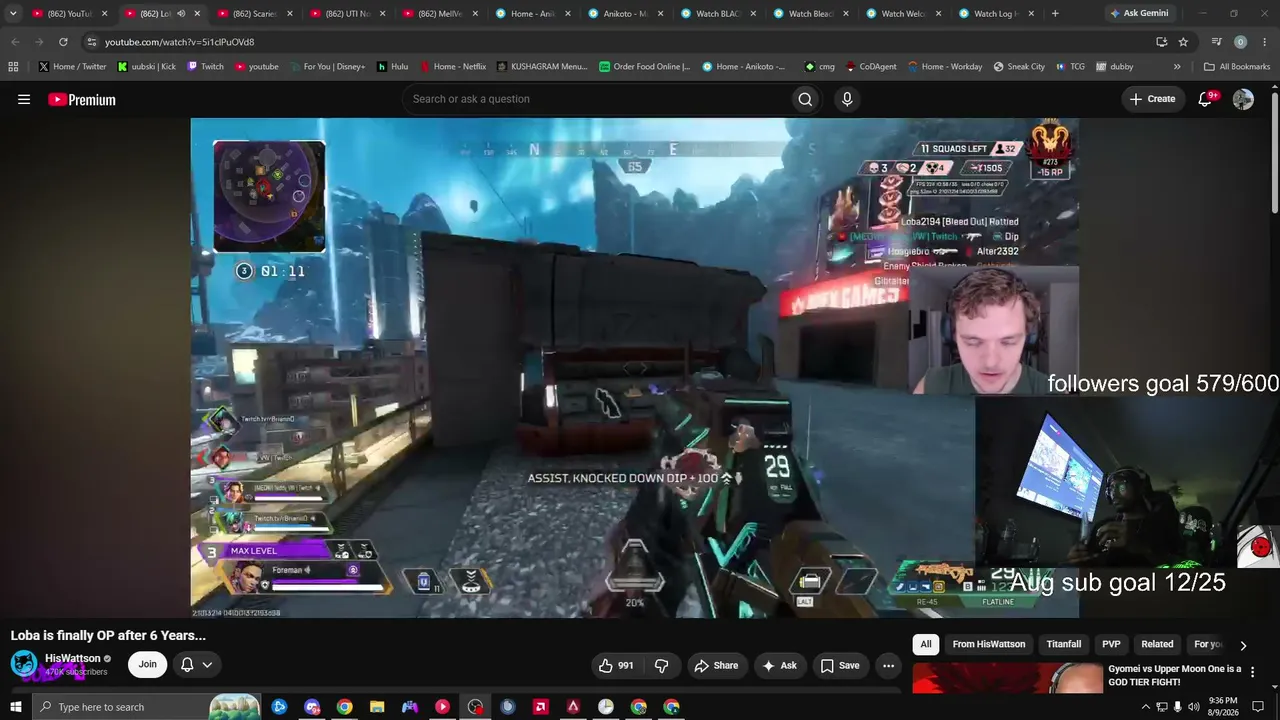Open the Home / Twitter bookmark
This screenshot has height=720, width=1280.
point(72,67)
